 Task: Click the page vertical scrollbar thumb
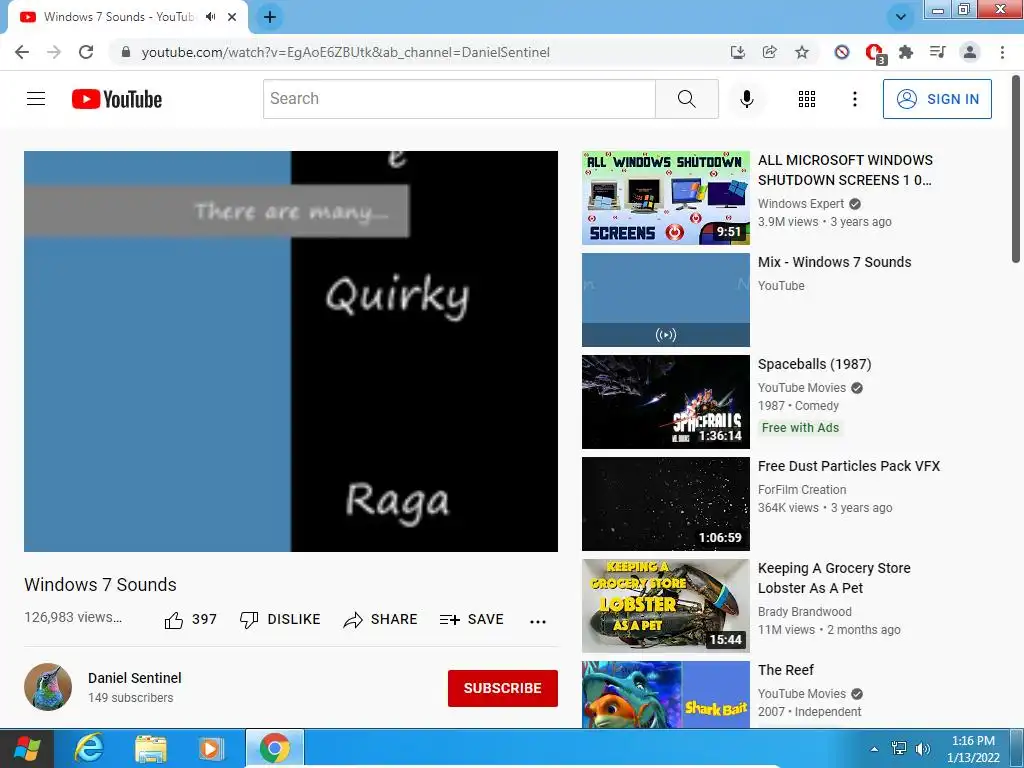(1016, 168)
